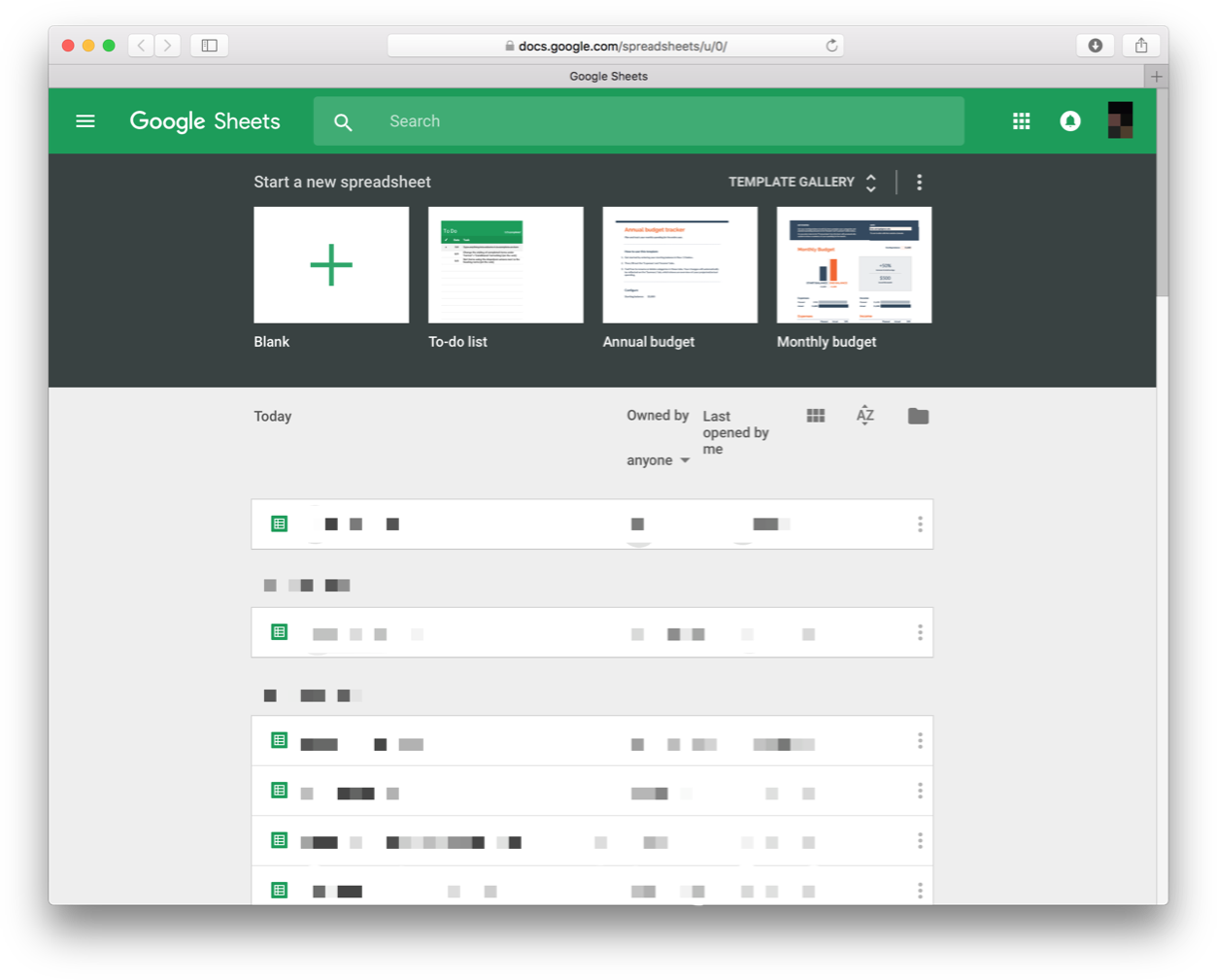Open the AZ sort options
Image resolution: width=1217 pixels, height=980 pixels.
coord(865,416)
